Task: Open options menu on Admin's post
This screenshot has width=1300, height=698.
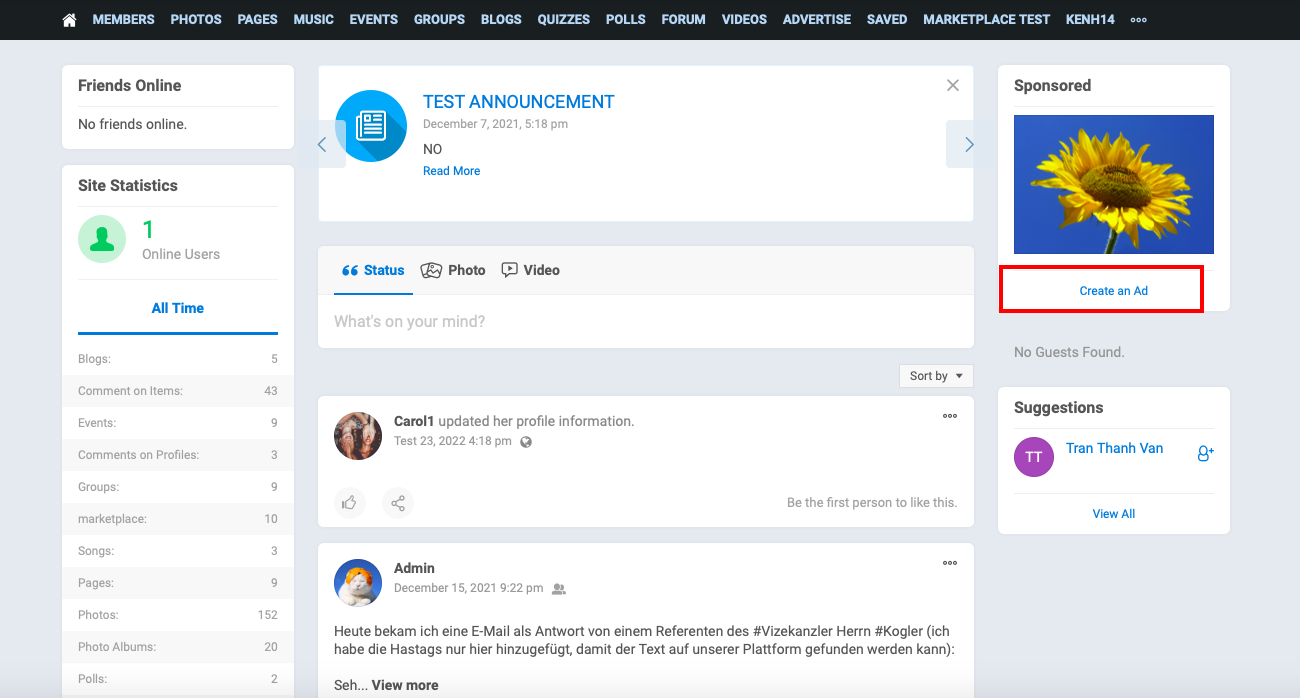Action: (950, 563)
